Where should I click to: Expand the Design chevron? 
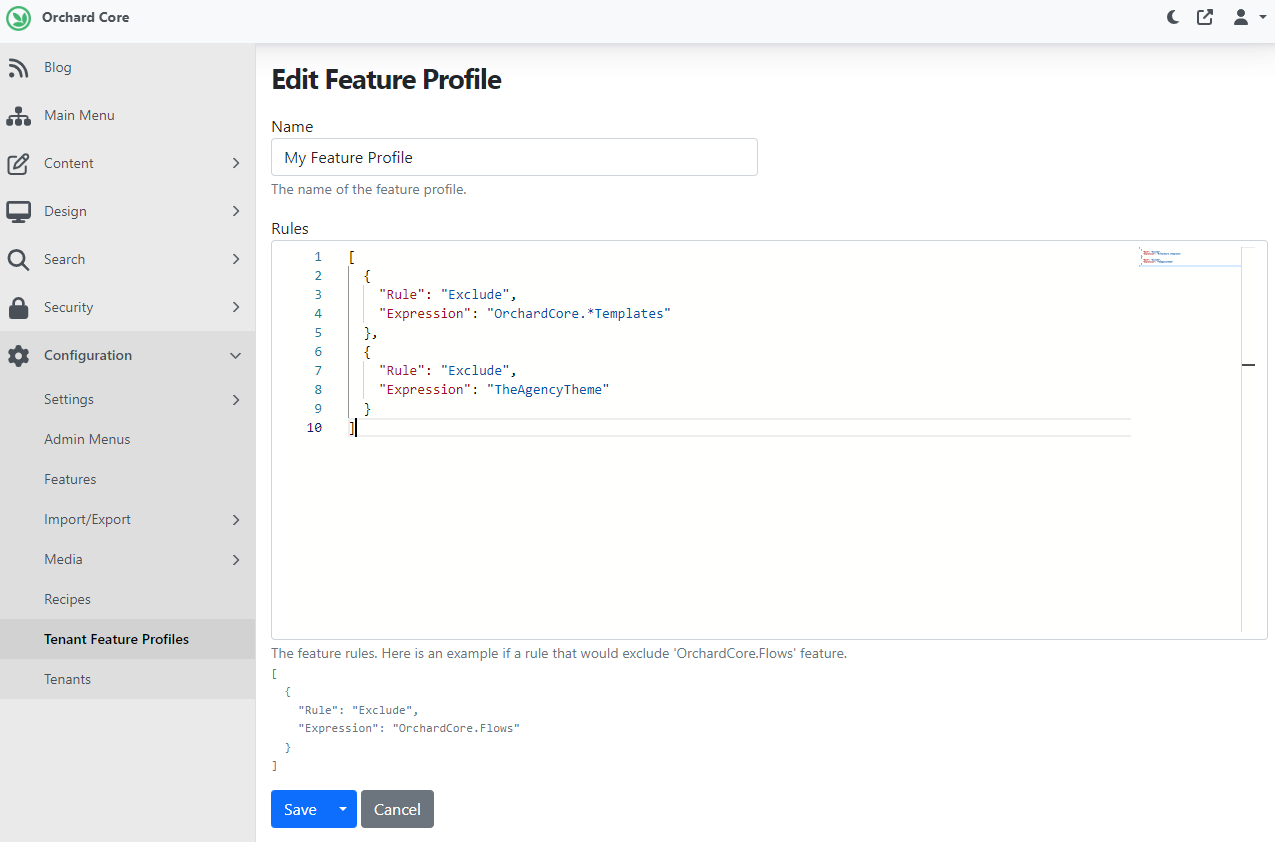coord(236,211)
